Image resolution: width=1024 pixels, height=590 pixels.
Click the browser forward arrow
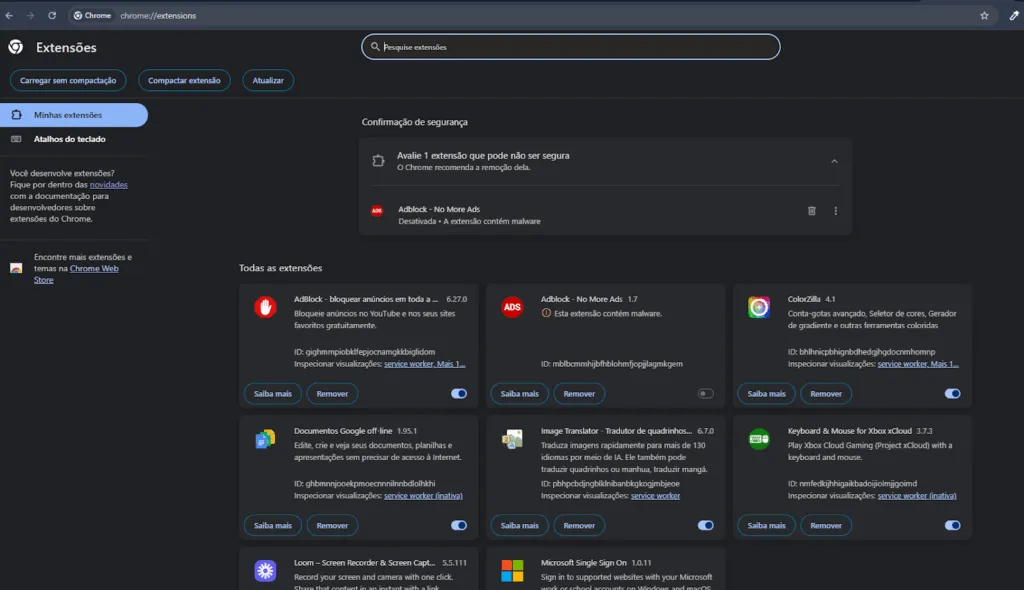point(30,16)
